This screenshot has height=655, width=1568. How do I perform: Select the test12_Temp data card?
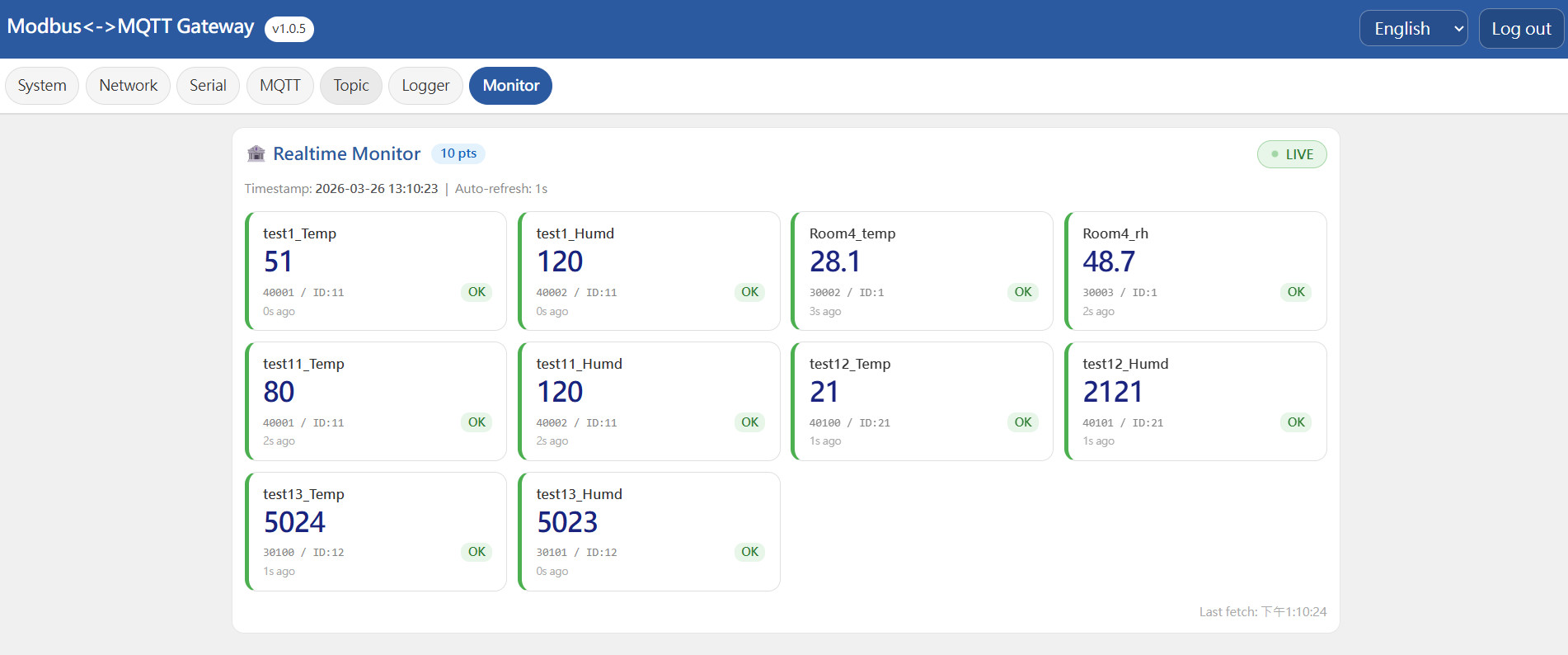click(921, 402)
